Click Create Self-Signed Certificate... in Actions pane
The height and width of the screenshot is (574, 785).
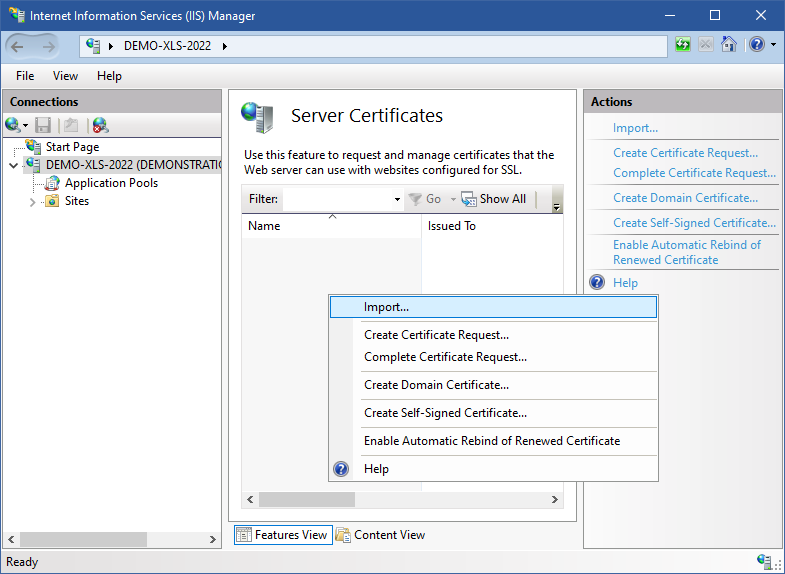coord(694,223)
